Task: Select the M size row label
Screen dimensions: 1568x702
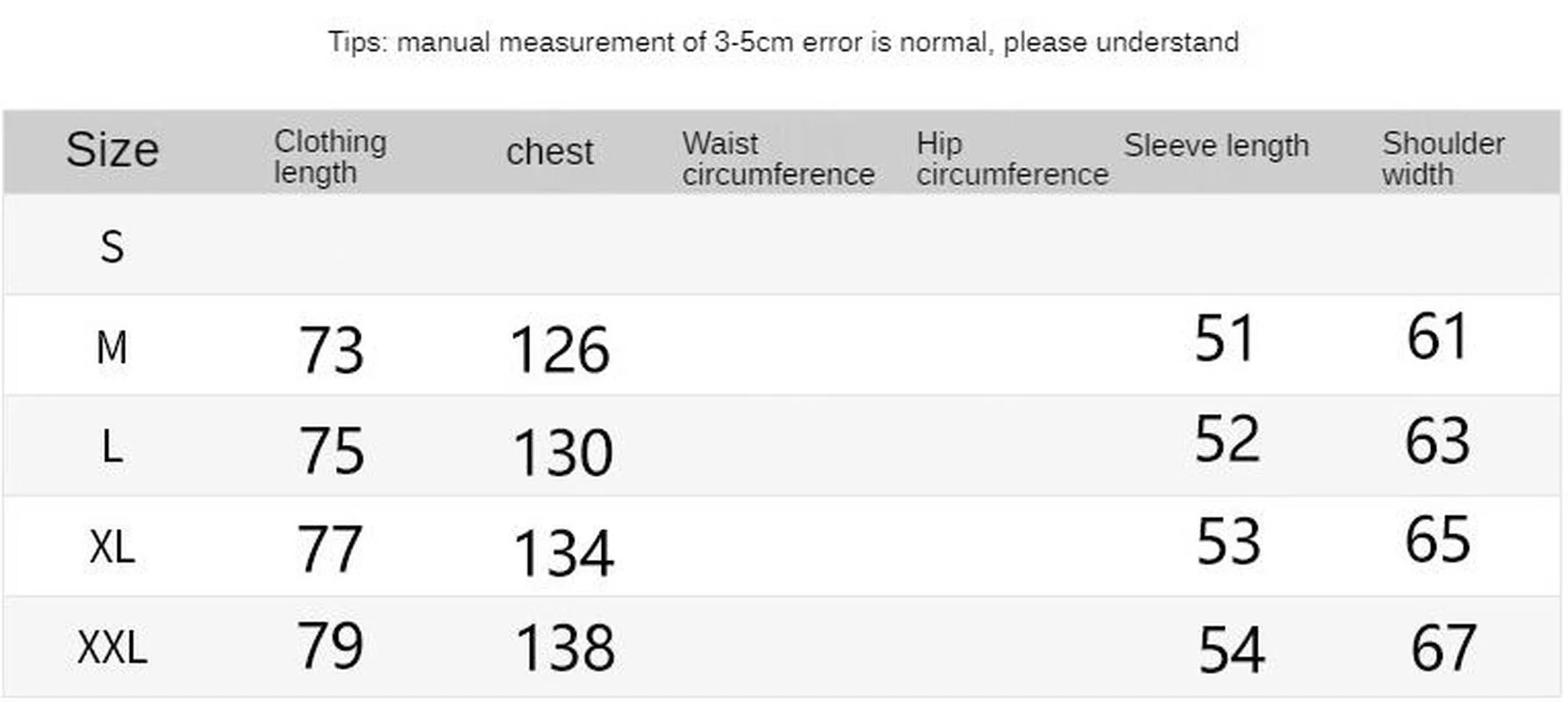Action: [111, 347]
